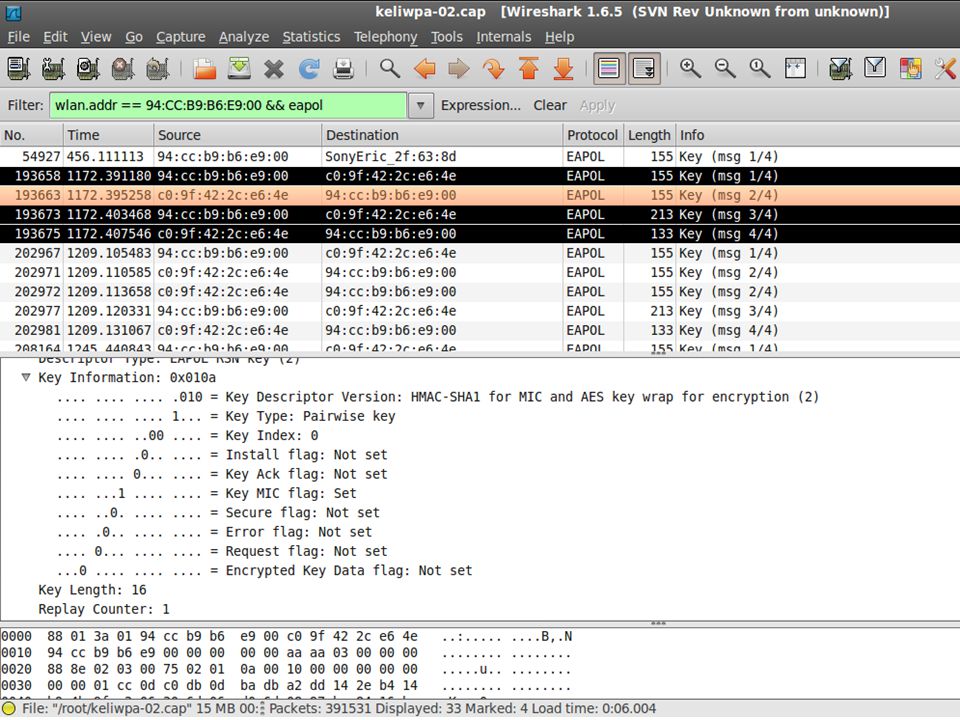
Task: Go to packet number icon
Action: (x=493, y=68)
